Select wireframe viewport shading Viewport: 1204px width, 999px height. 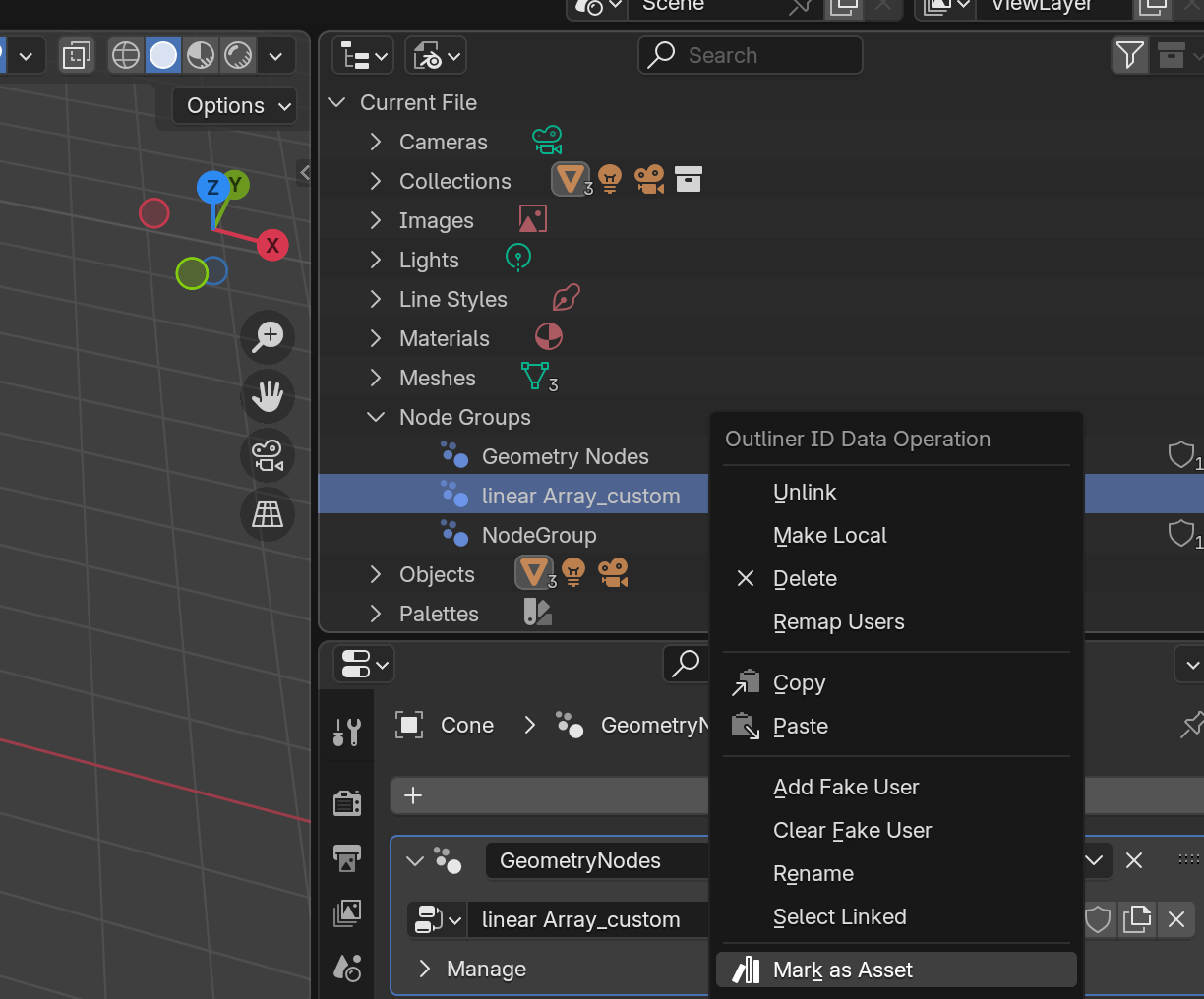click(x=126, y=55)
